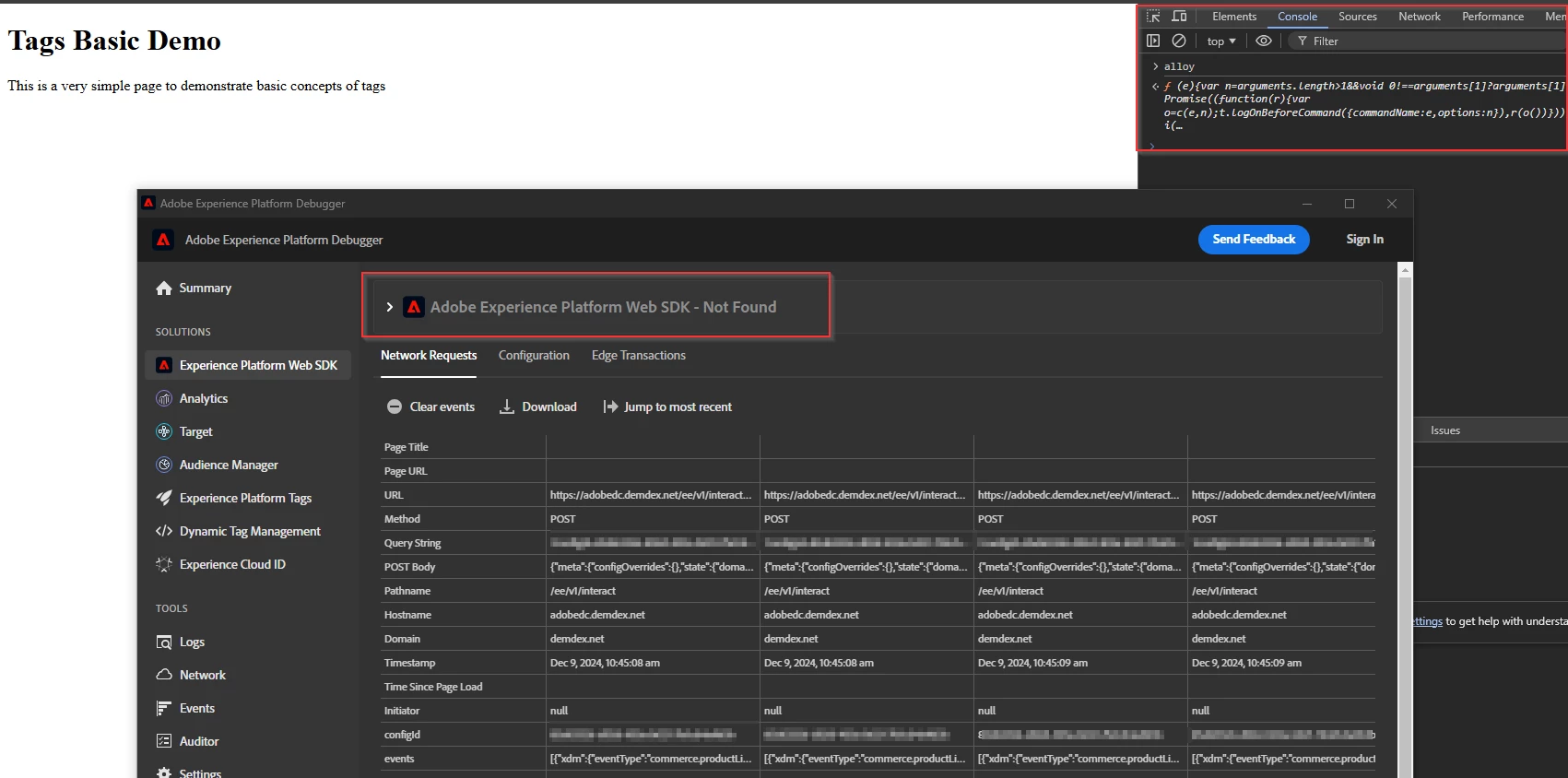Open the Experience Cloud ID sidebar item
The image size is (1568, 778).
(x=248, y=564)
